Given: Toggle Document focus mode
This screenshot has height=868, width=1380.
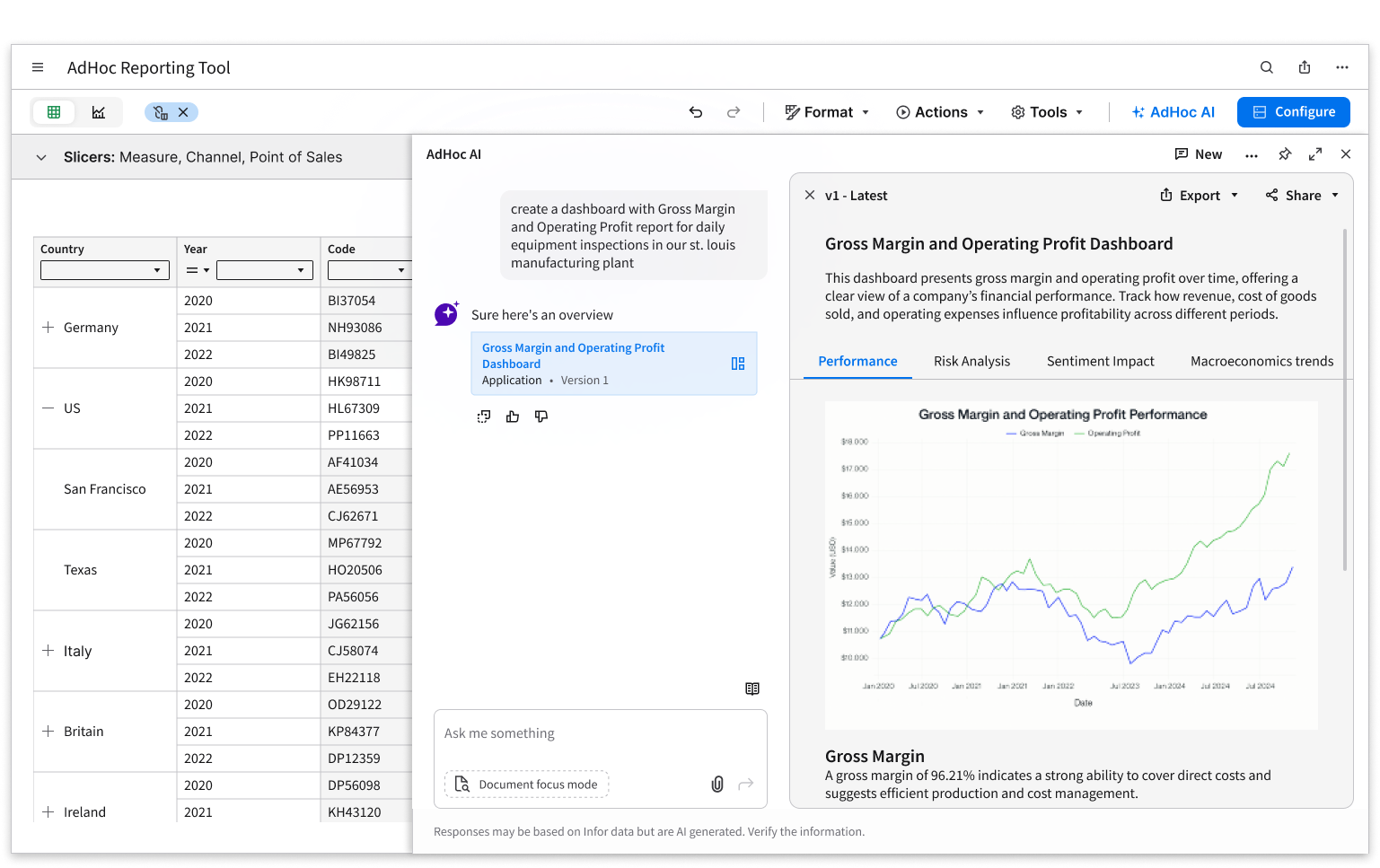Looking at the screenshot, I should point(527,785).
